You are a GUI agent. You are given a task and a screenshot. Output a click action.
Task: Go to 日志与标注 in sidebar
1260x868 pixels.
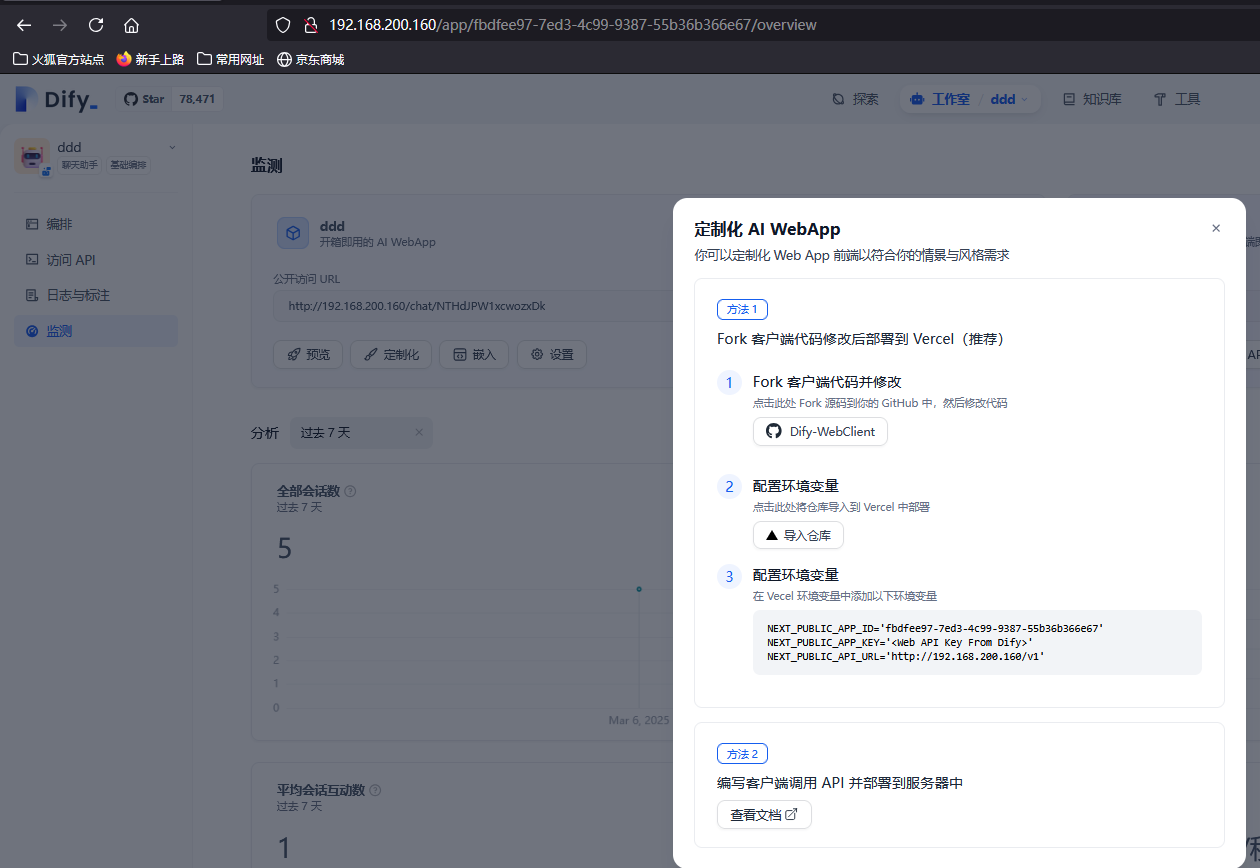pyautogui.click(x=96, y=295)
